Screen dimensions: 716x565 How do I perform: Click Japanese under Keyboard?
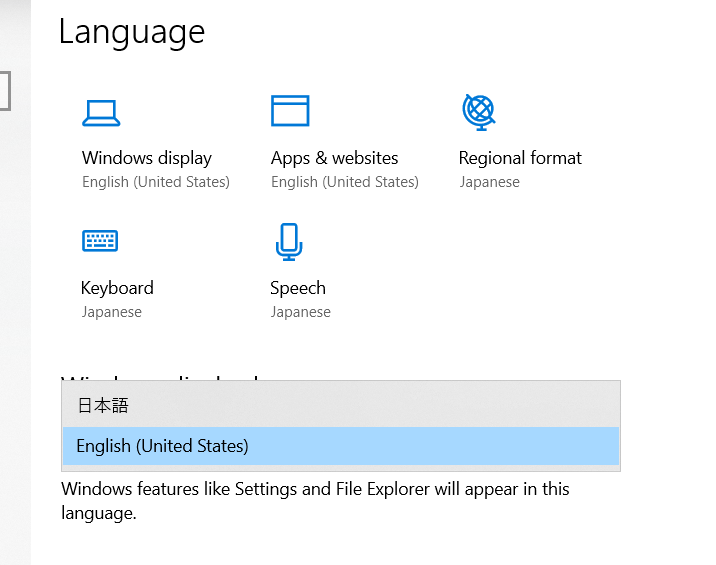111,312
